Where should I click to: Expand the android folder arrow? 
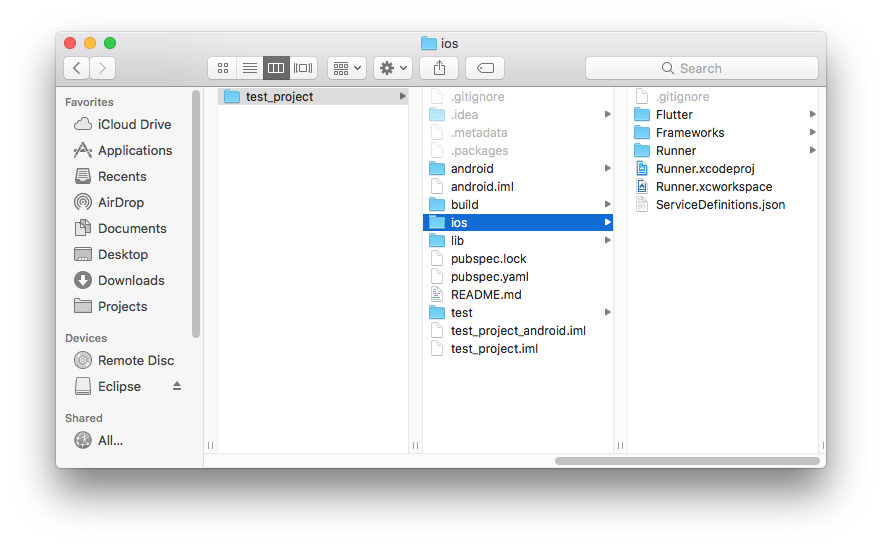click(x=607, y=169)
